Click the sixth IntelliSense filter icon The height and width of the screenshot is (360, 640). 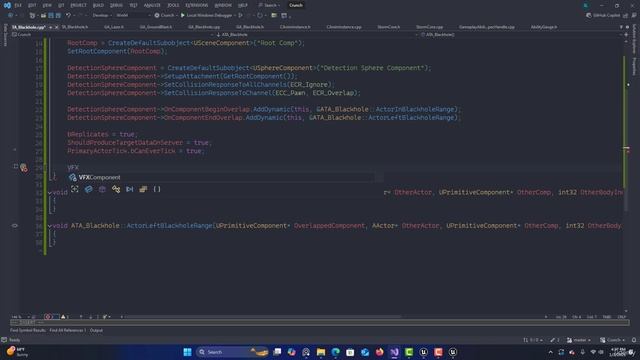pyautogui.click(x=143, y=189)
